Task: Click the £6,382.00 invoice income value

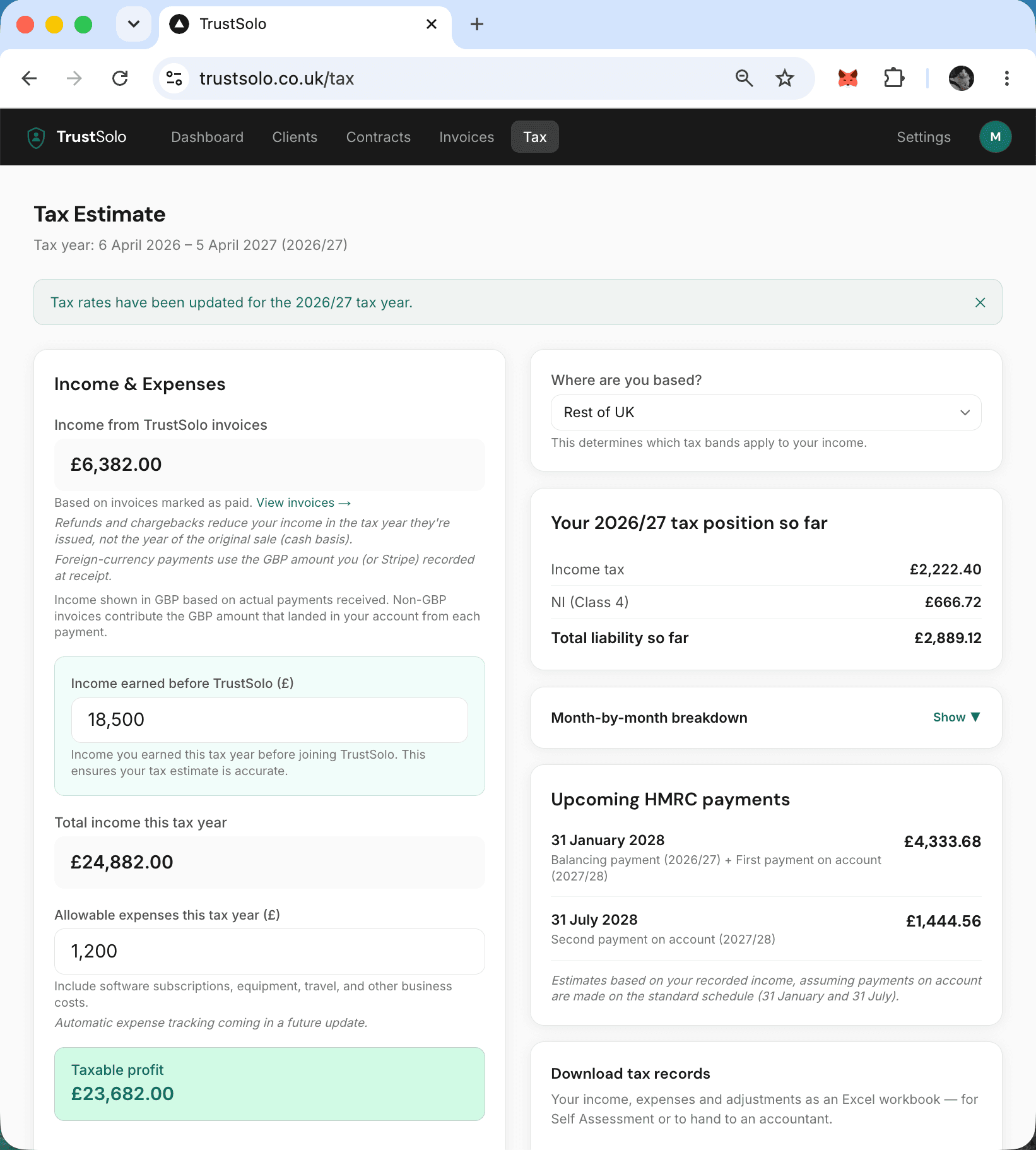Action: [x=116, y=465]
